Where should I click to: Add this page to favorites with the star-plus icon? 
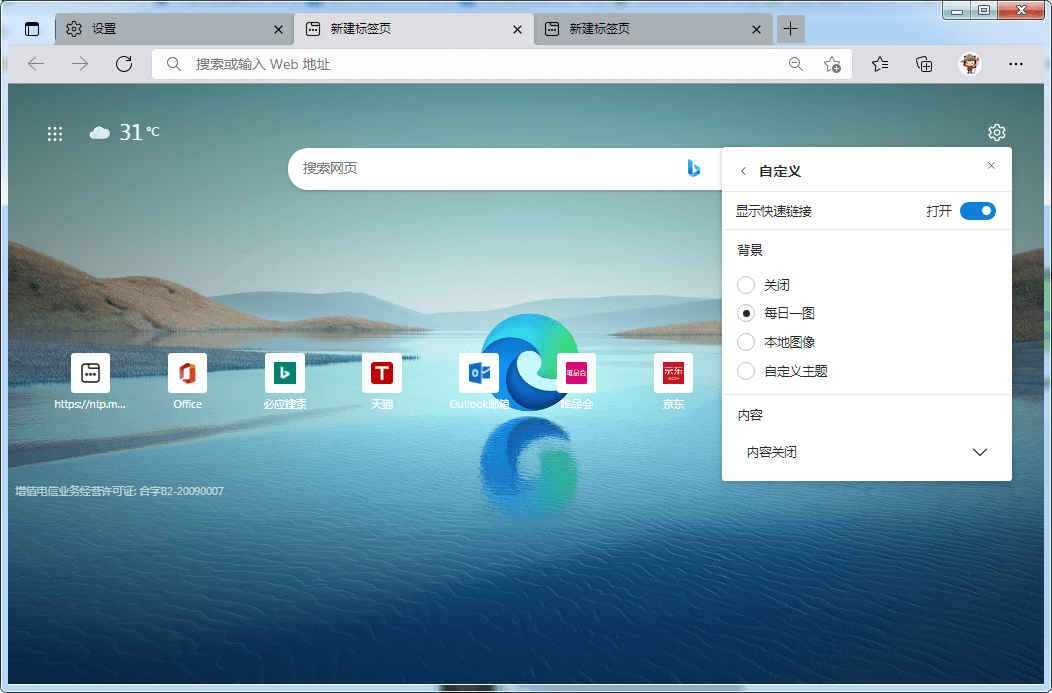(x=832, y=64)
